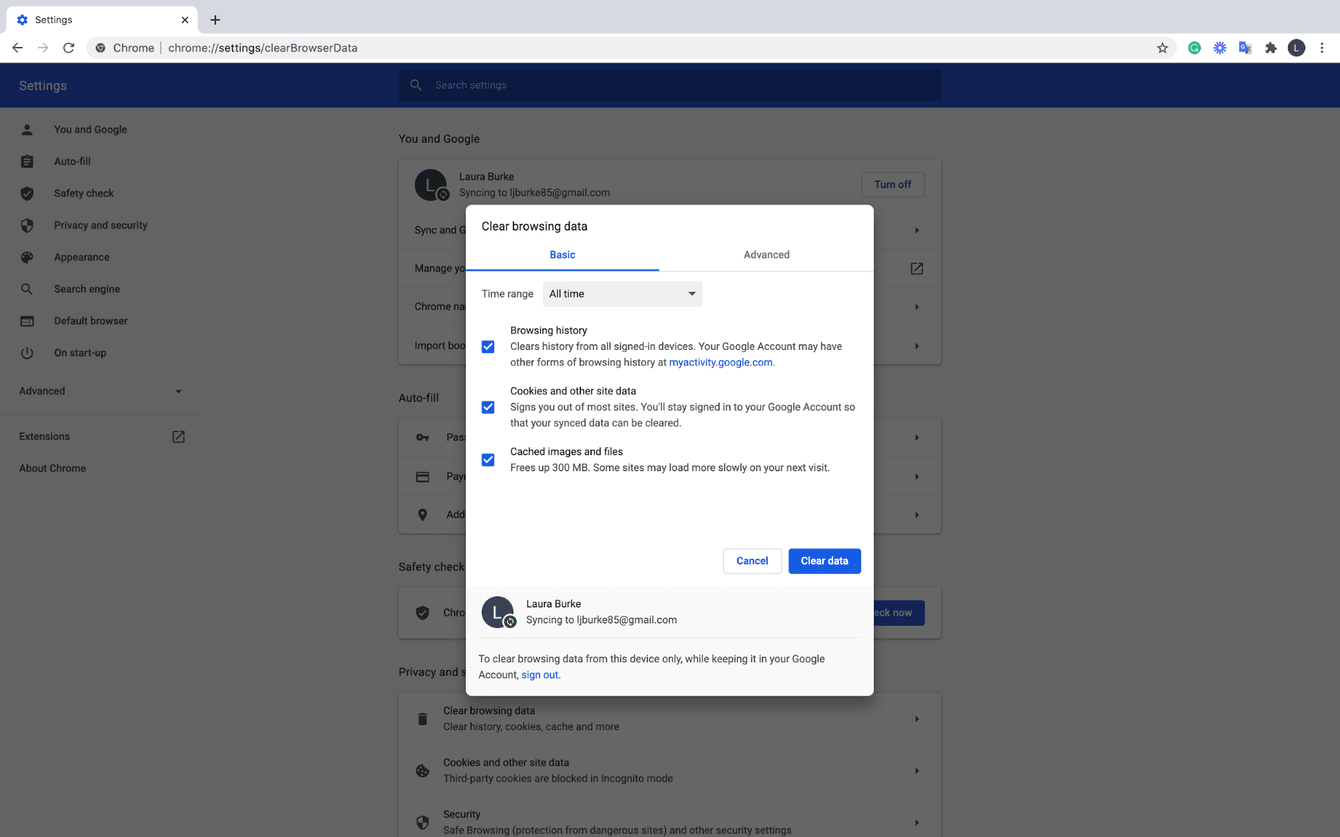The width and height of the screenshot is (1340, 837).
Task: Disable Cached images and files
Action: pyautogui.click(x=488, y=459)
